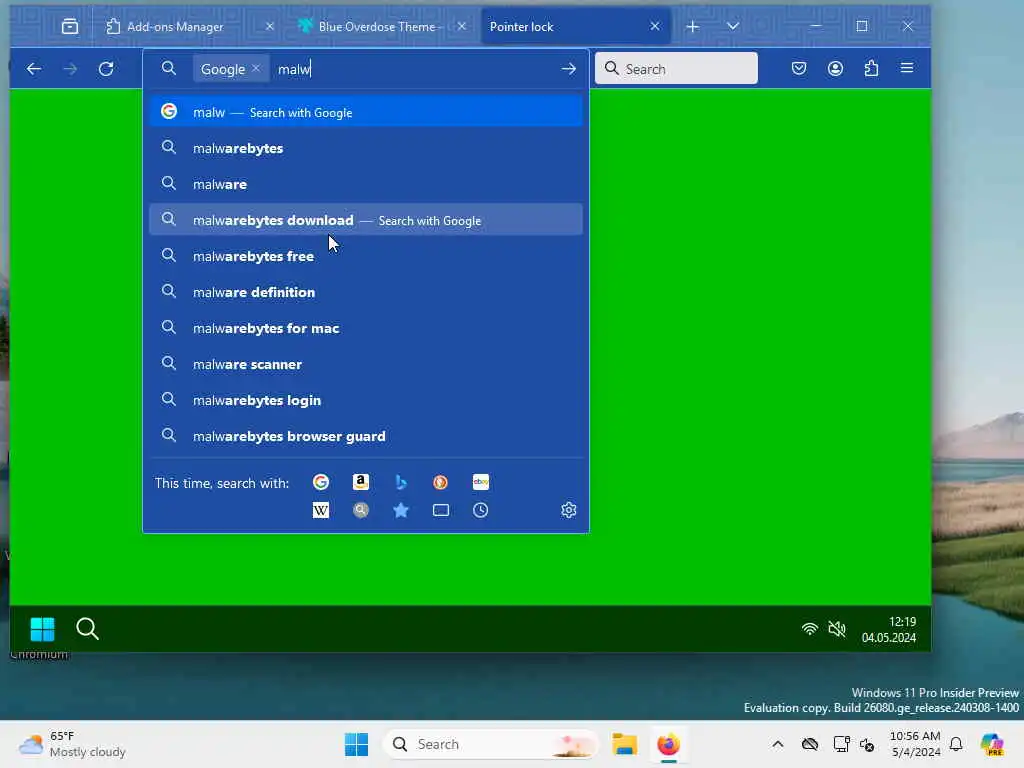Click the Wi-Fi icon on the green page taskbar
This screenshot has height=768, width=1024.
(810, 629)
